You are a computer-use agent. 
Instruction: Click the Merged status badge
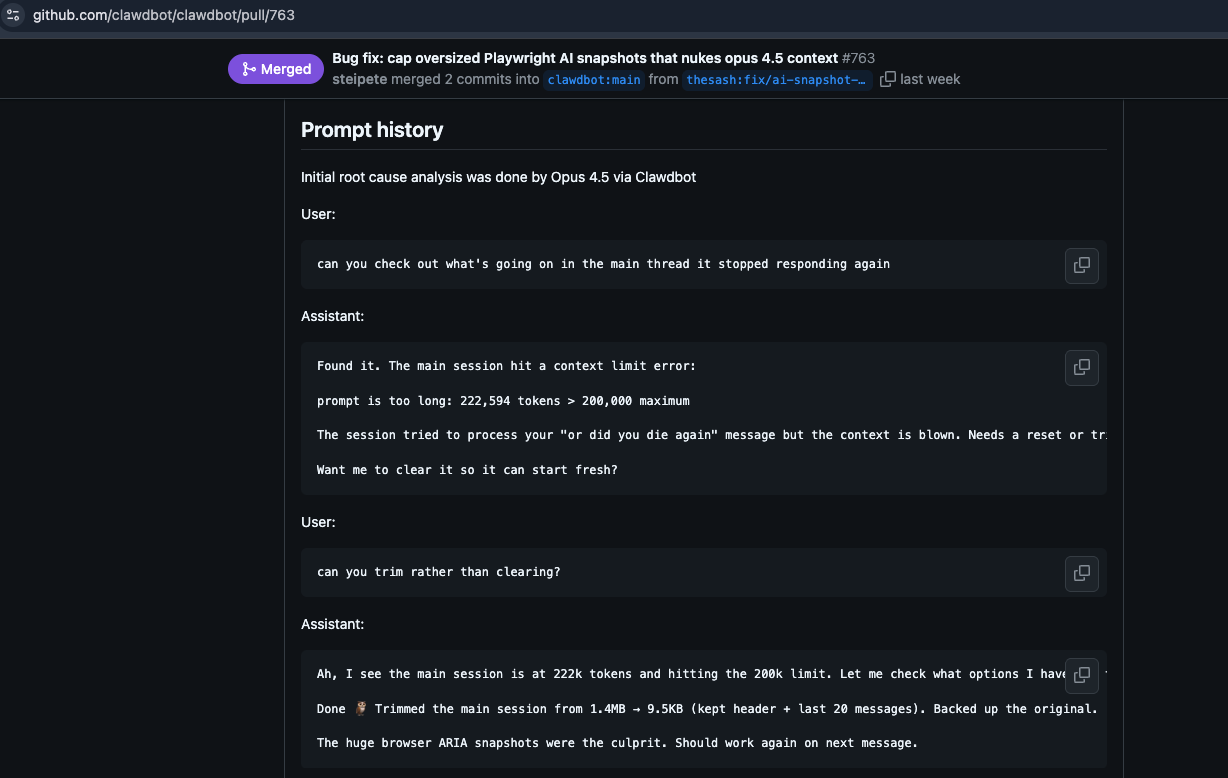point(275,68)
